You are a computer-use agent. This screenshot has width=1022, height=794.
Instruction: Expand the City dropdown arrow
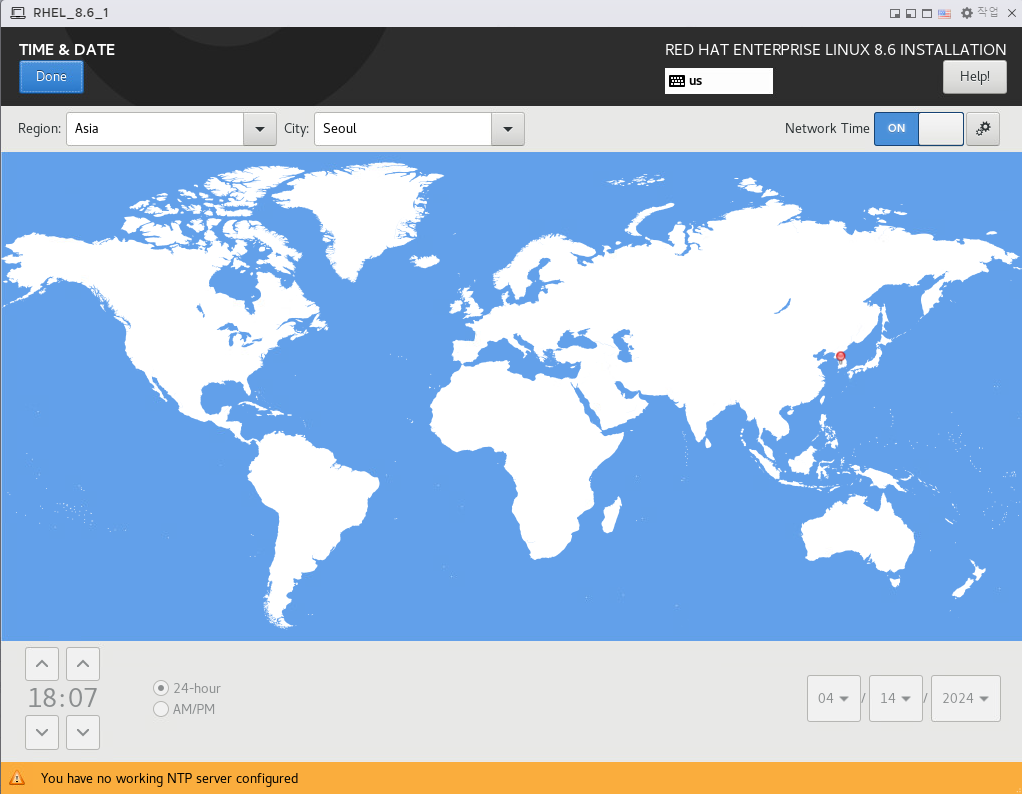[x=508, y=129]
